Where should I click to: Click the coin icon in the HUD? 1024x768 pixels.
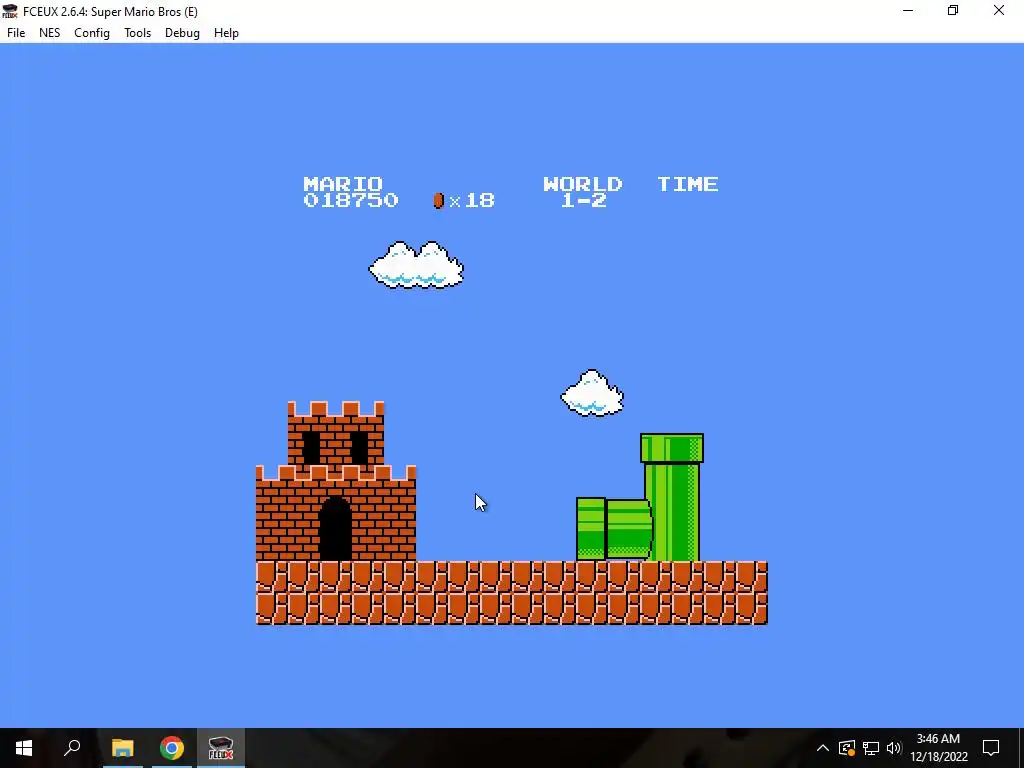pos(439,200)
